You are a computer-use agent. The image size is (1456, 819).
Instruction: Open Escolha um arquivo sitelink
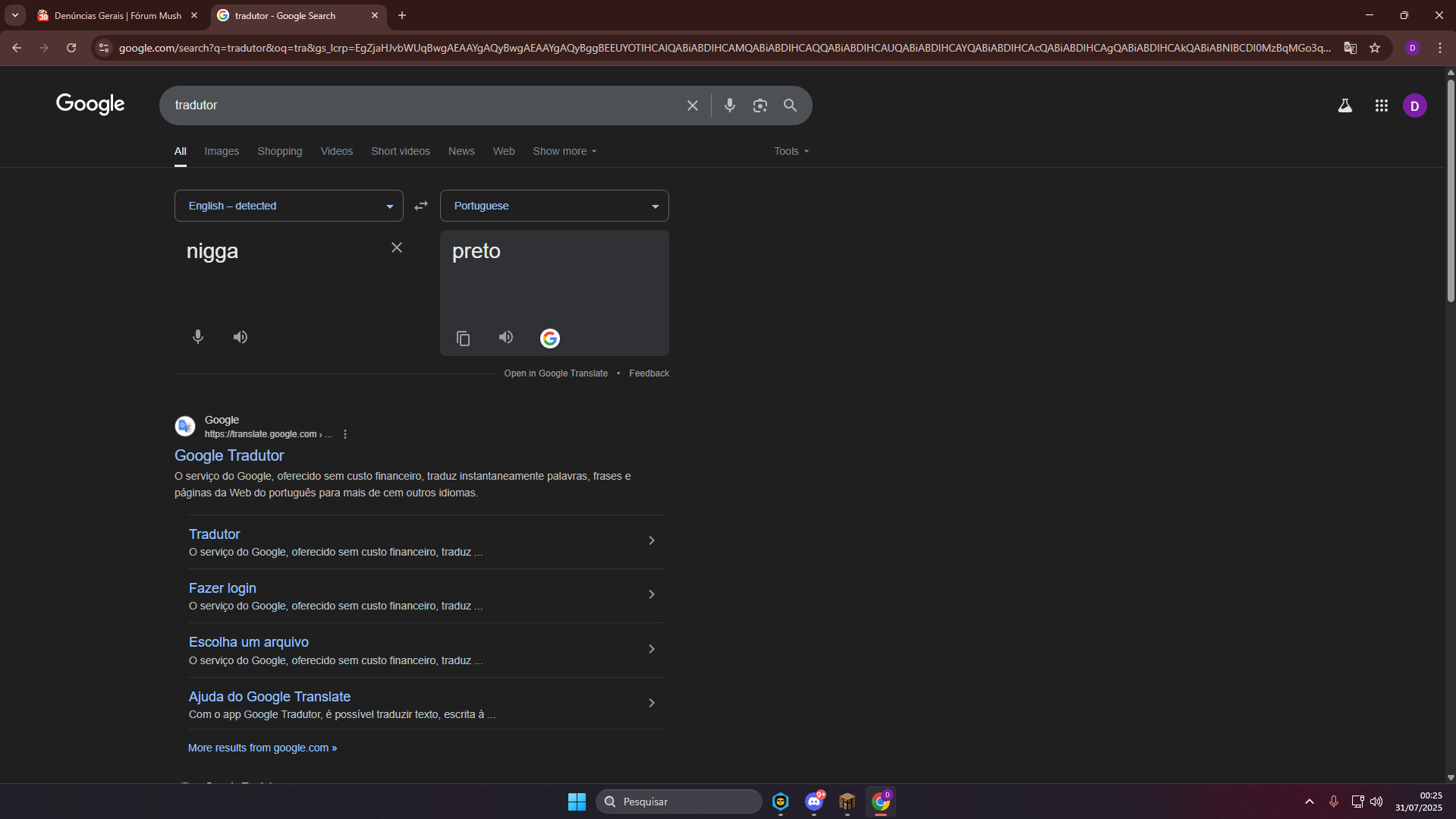(248, 642)
